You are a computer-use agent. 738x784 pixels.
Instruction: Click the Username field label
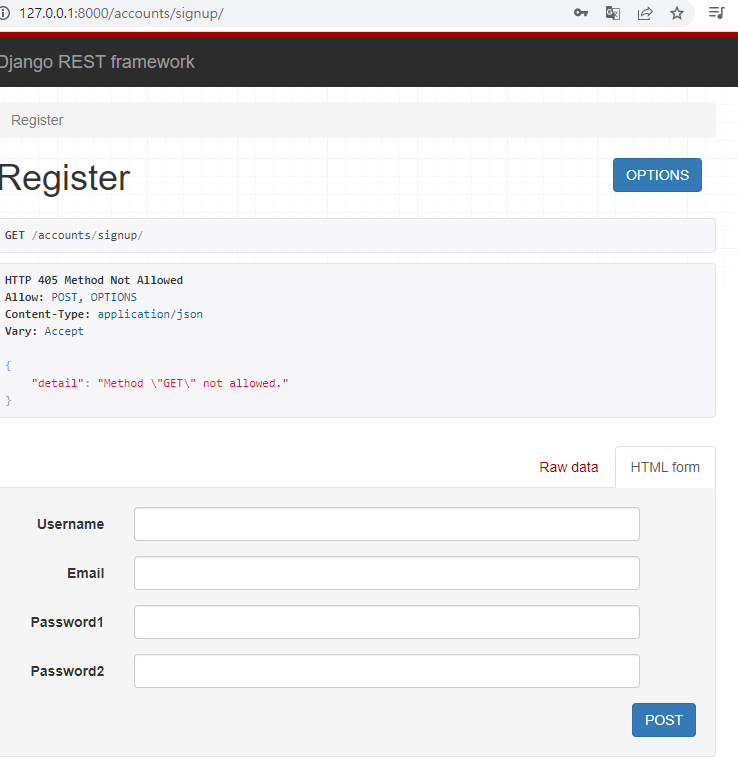[x=70, y=524]
